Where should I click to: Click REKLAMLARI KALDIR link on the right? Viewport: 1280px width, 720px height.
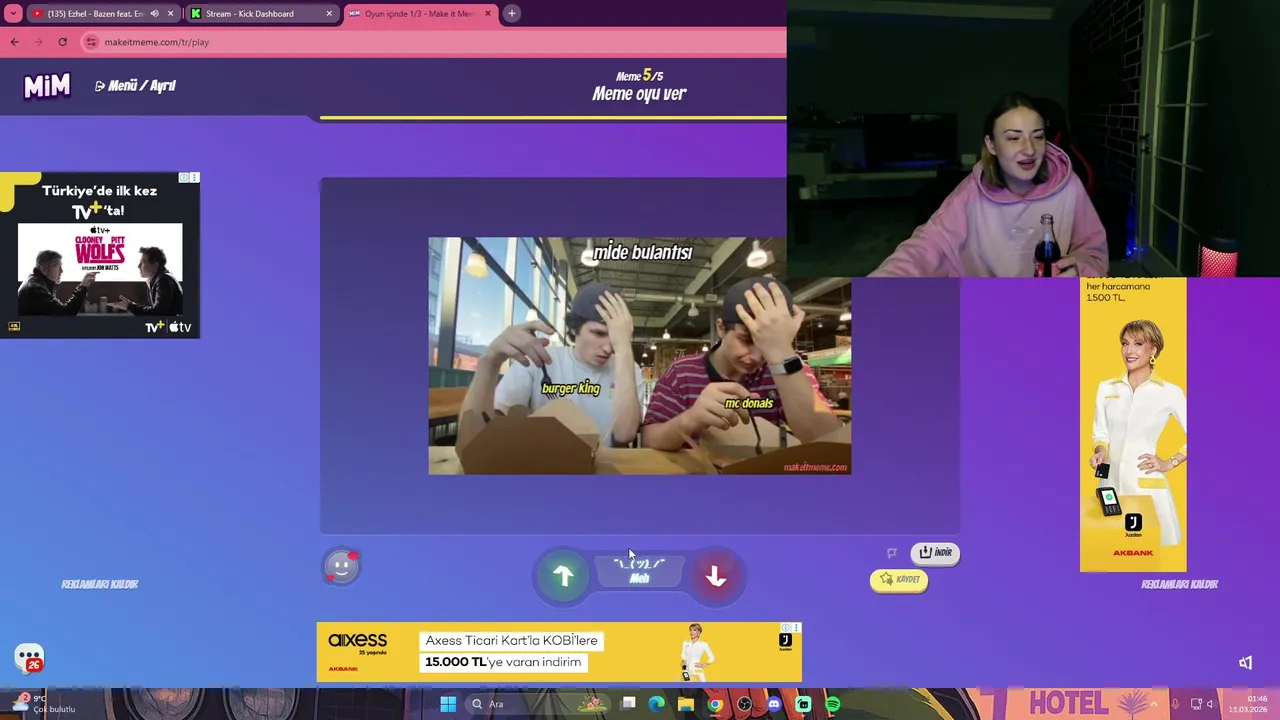pos(1179,584)
